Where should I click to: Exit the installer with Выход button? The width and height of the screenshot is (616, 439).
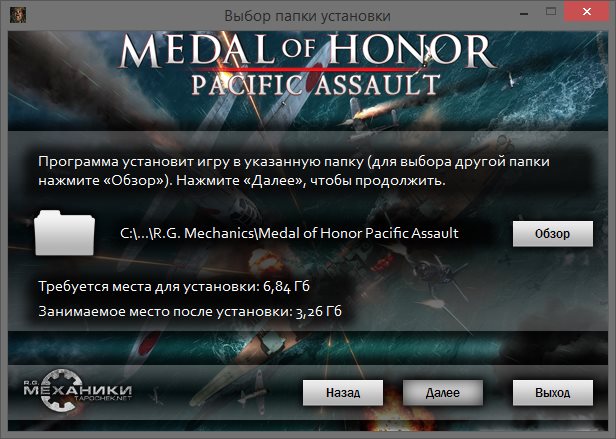point(553,393)
